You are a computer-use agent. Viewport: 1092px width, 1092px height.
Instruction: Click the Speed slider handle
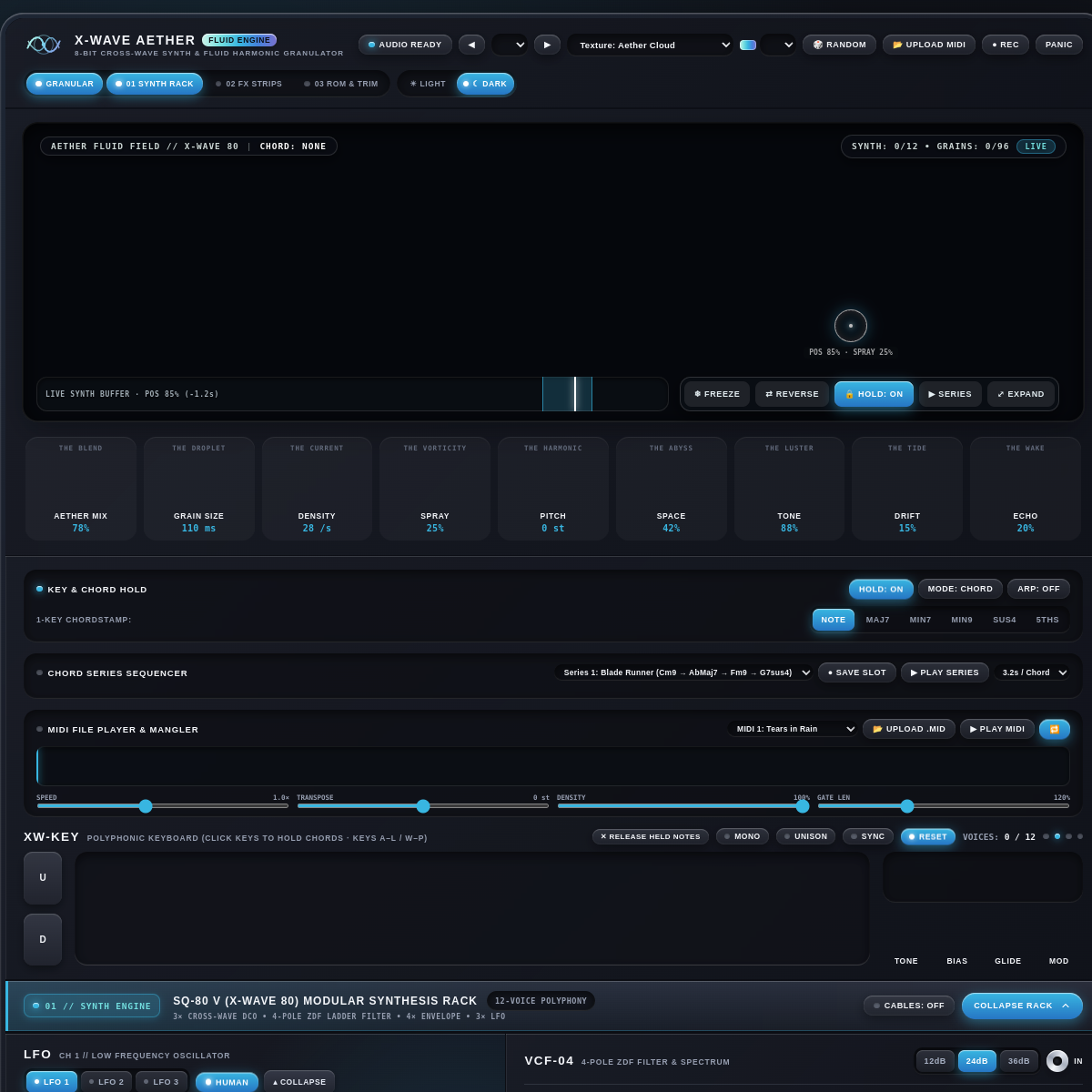146,805
